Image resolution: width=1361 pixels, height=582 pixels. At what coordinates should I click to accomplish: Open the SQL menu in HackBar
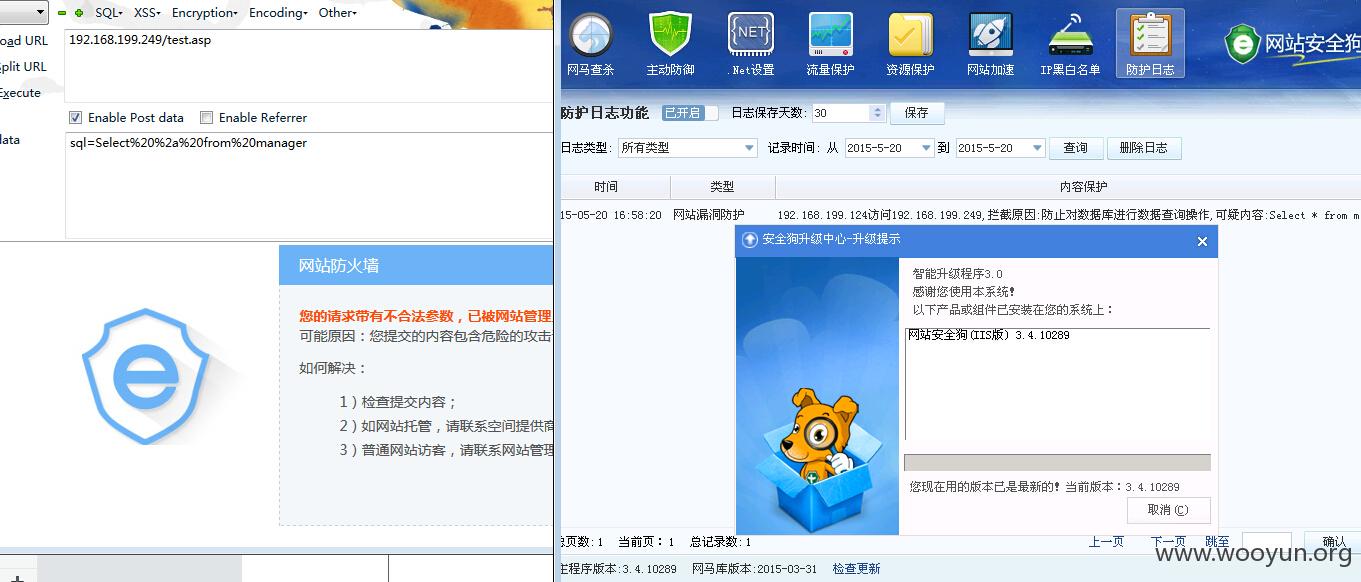click(x=108, y=13)
